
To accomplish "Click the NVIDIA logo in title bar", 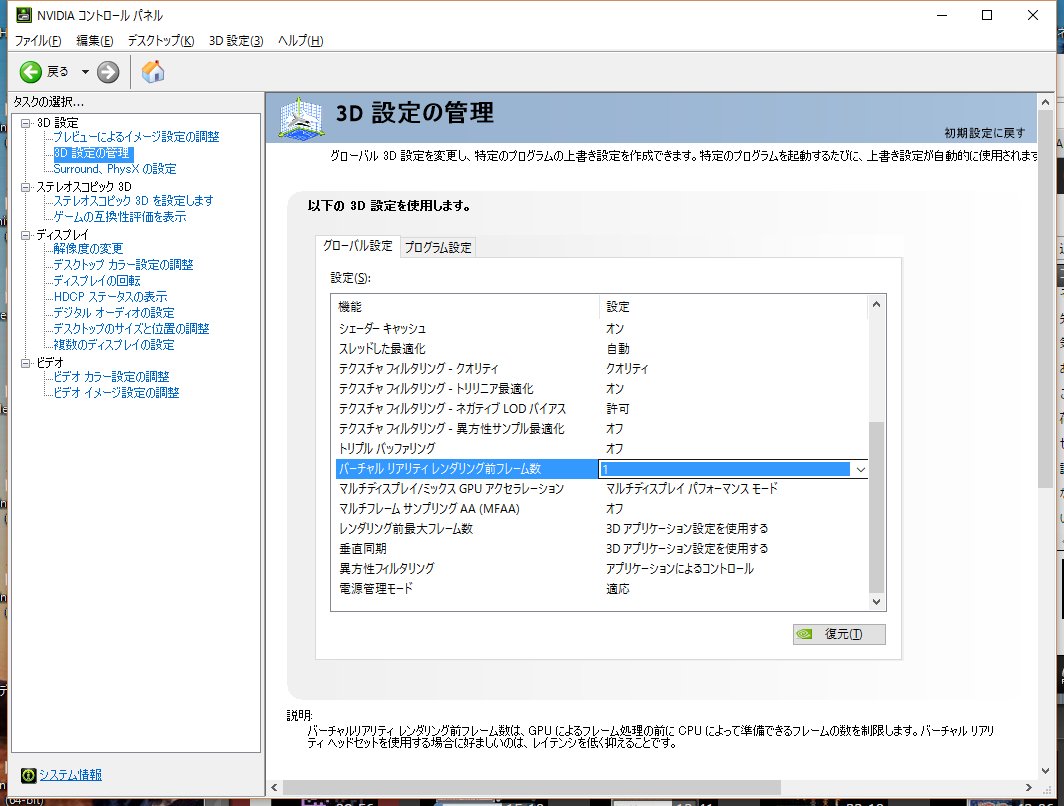I will coord(24,15).
